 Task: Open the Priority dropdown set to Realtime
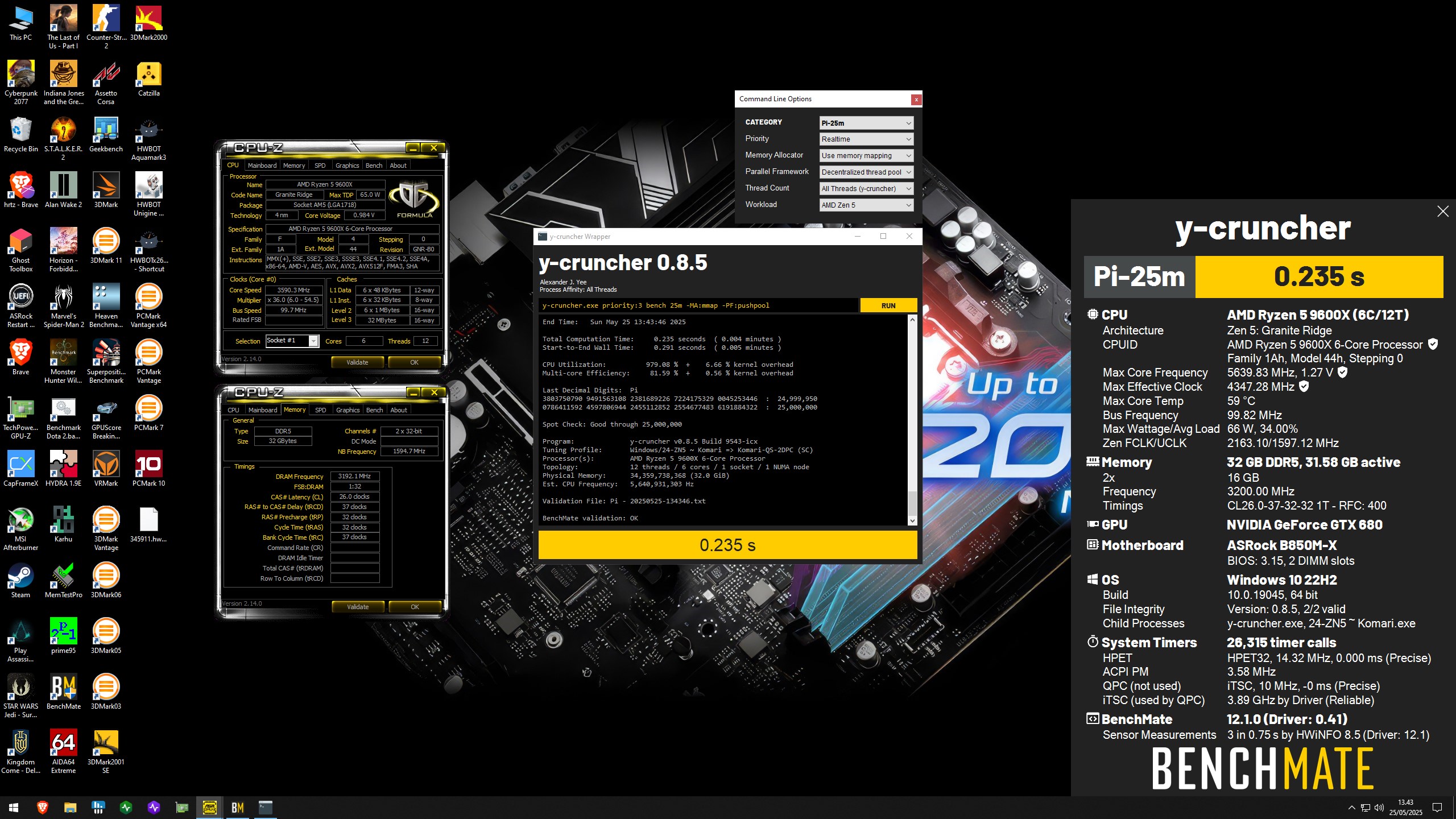click(866, 139)
